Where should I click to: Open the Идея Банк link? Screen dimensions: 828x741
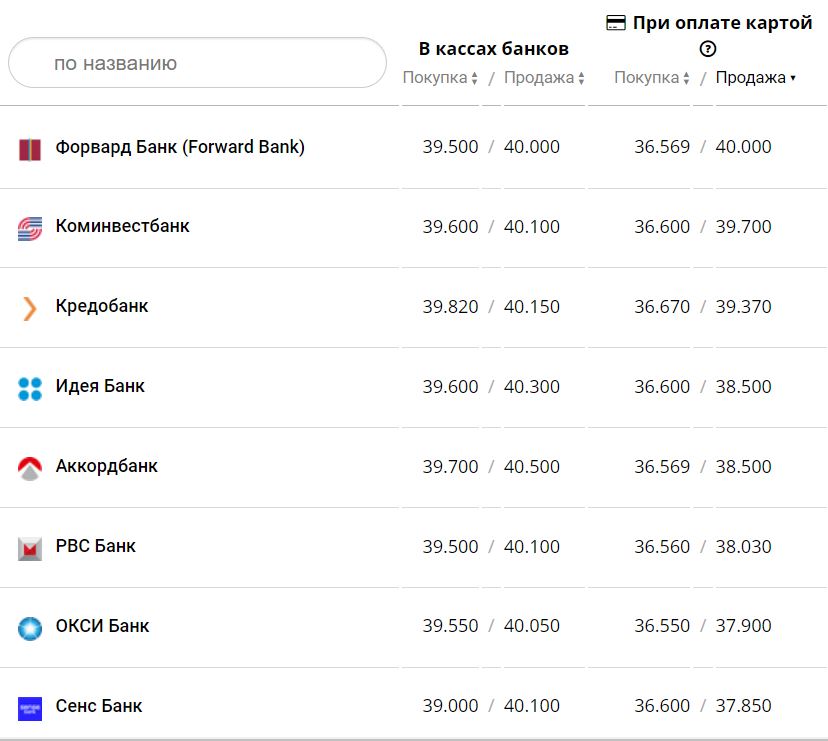coord(100,386)
